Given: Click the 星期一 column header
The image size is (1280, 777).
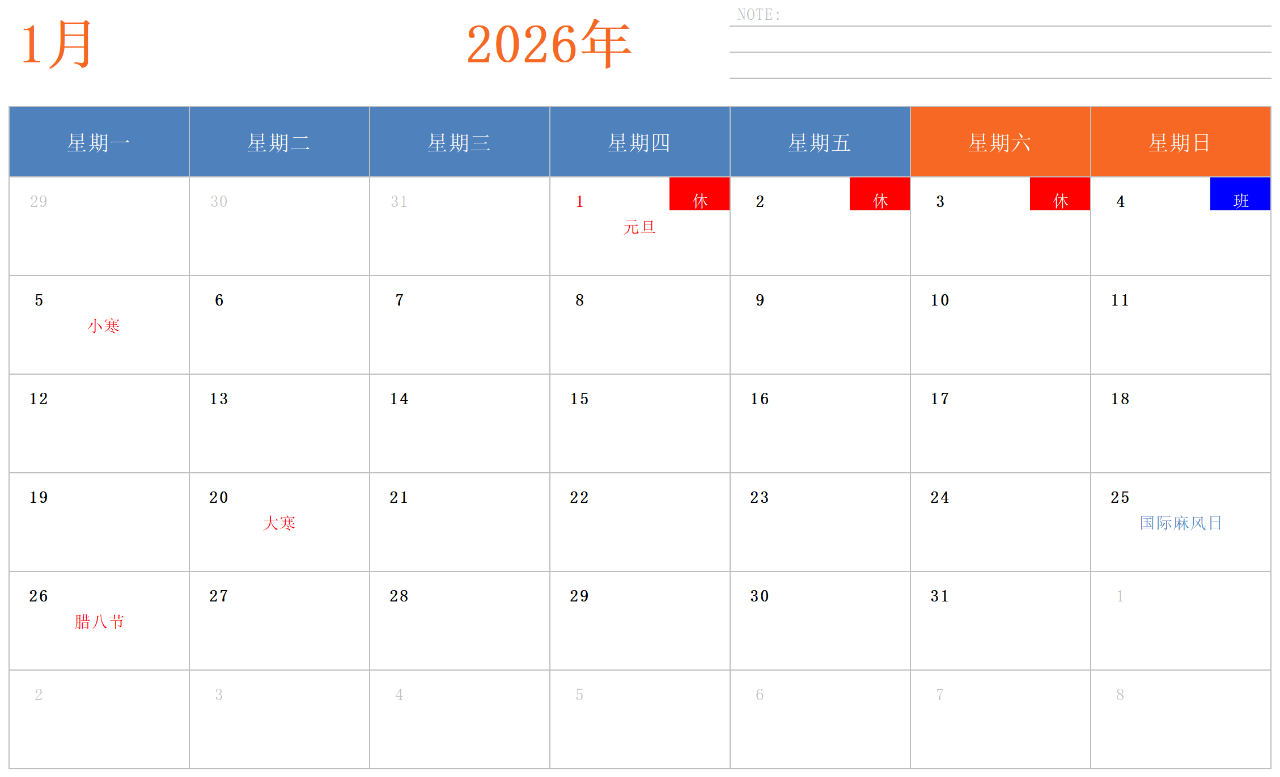Looking at the screenshot, I should click(99, 143).
